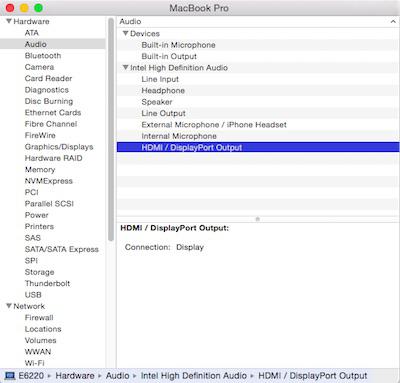
Task: Select Diagnostics in sidebar
Action: 47,90
